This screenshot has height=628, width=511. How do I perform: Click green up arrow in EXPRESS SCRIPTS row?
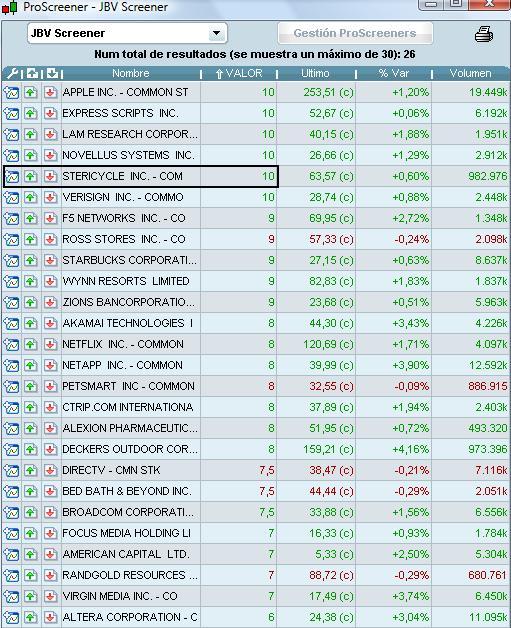31,113
